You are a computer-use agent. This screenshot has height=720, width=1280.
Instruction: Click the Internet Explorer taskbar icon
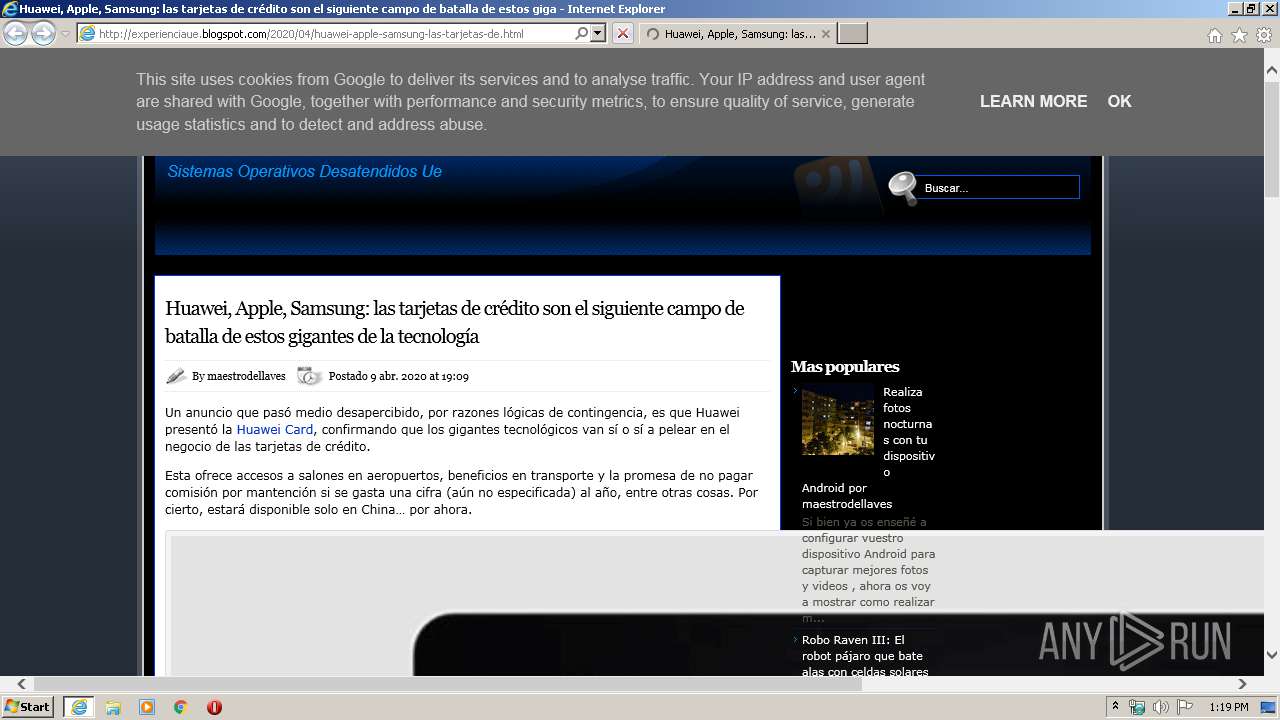78,707
